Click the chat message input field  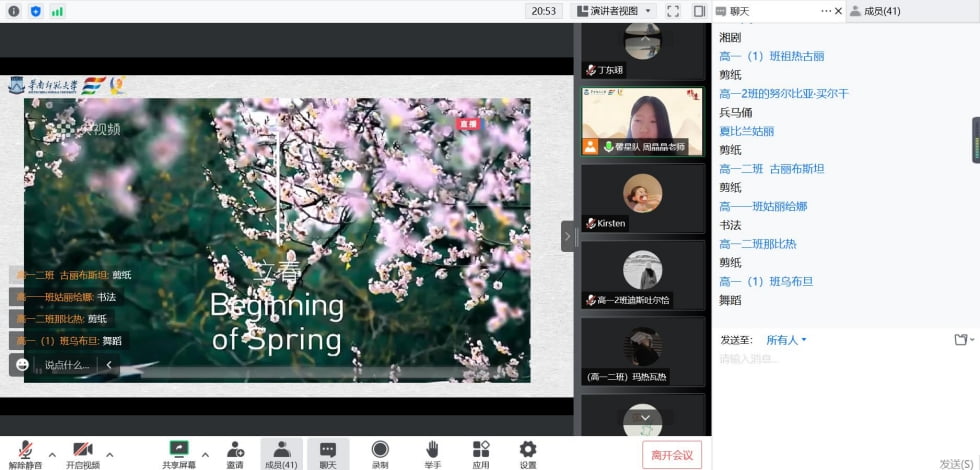point(840,359)
